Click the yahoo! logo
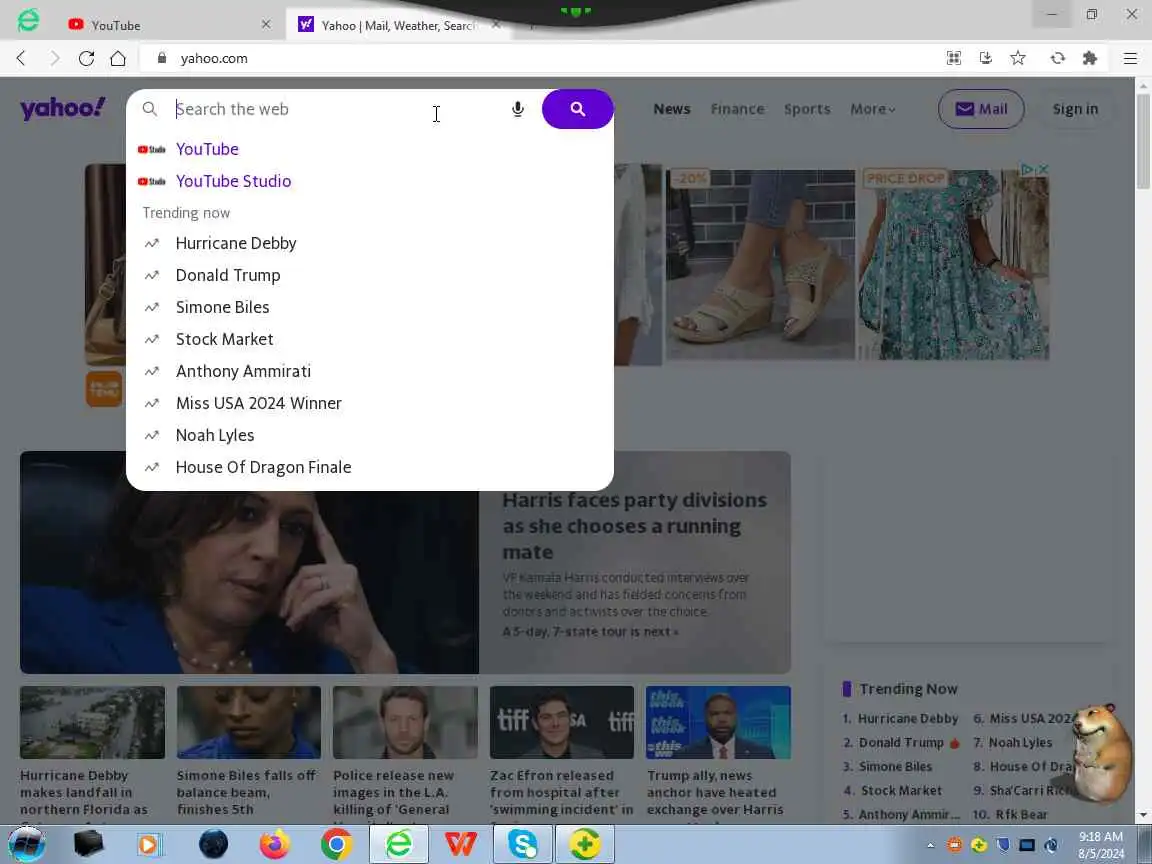The image size is (1152, 864). pyautogui.click(x=62, y=109)
